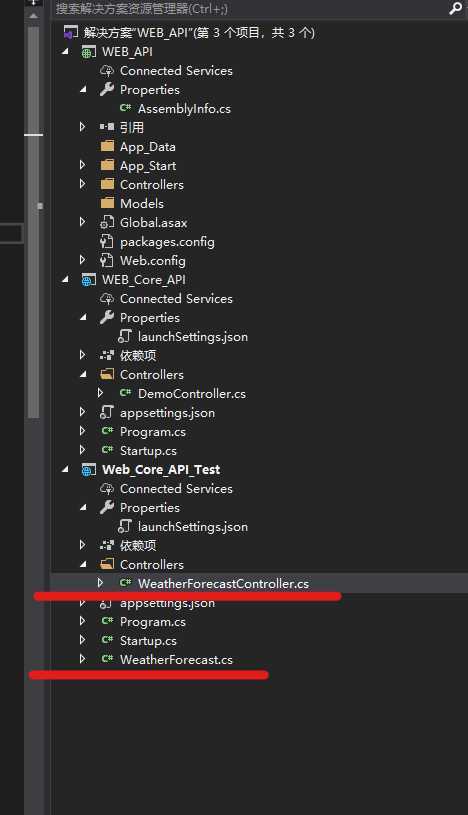The image size is (468, 815).
Task: Click Connected Services icon under WEB_API
Action: click(107, 71)
